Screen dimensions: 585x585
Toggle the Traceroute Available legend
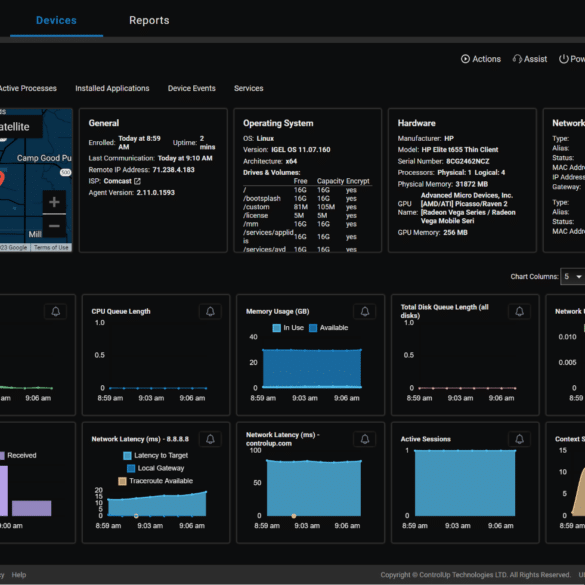point(156,481)
